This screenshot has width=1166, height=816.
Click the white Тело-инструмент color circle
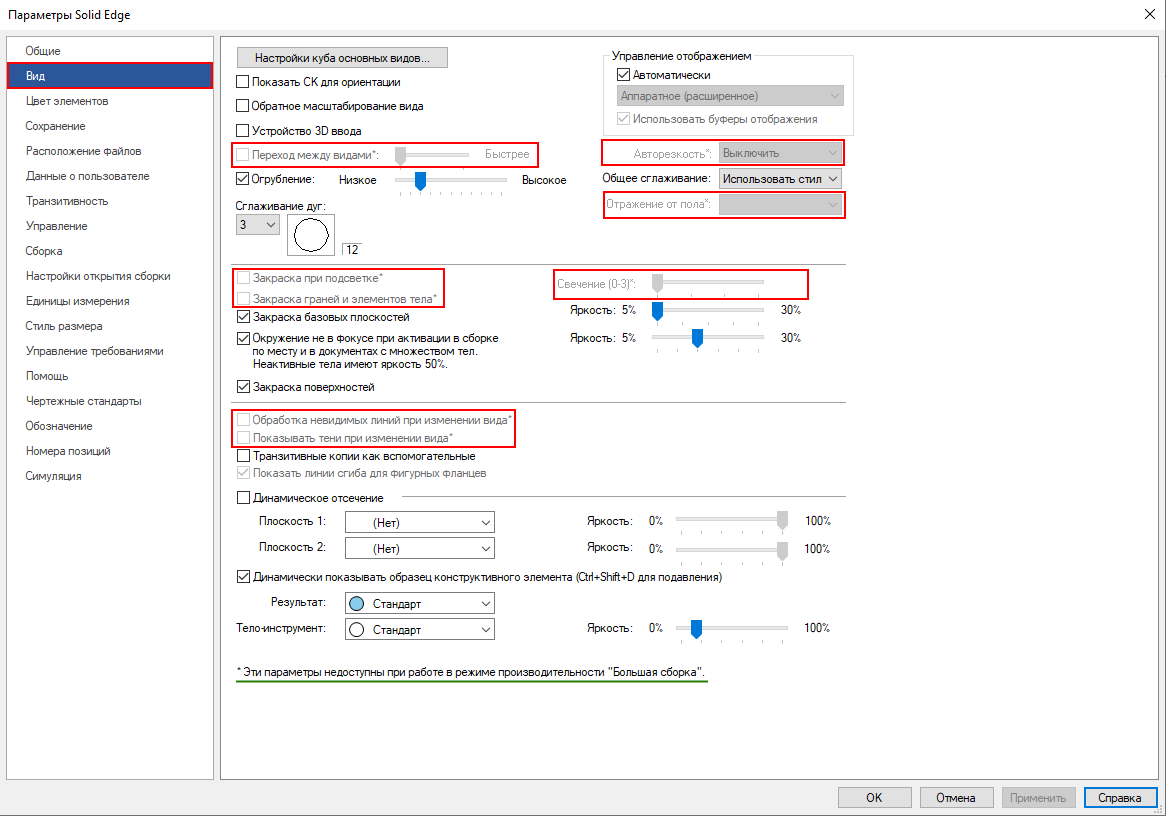pos(357,629)
